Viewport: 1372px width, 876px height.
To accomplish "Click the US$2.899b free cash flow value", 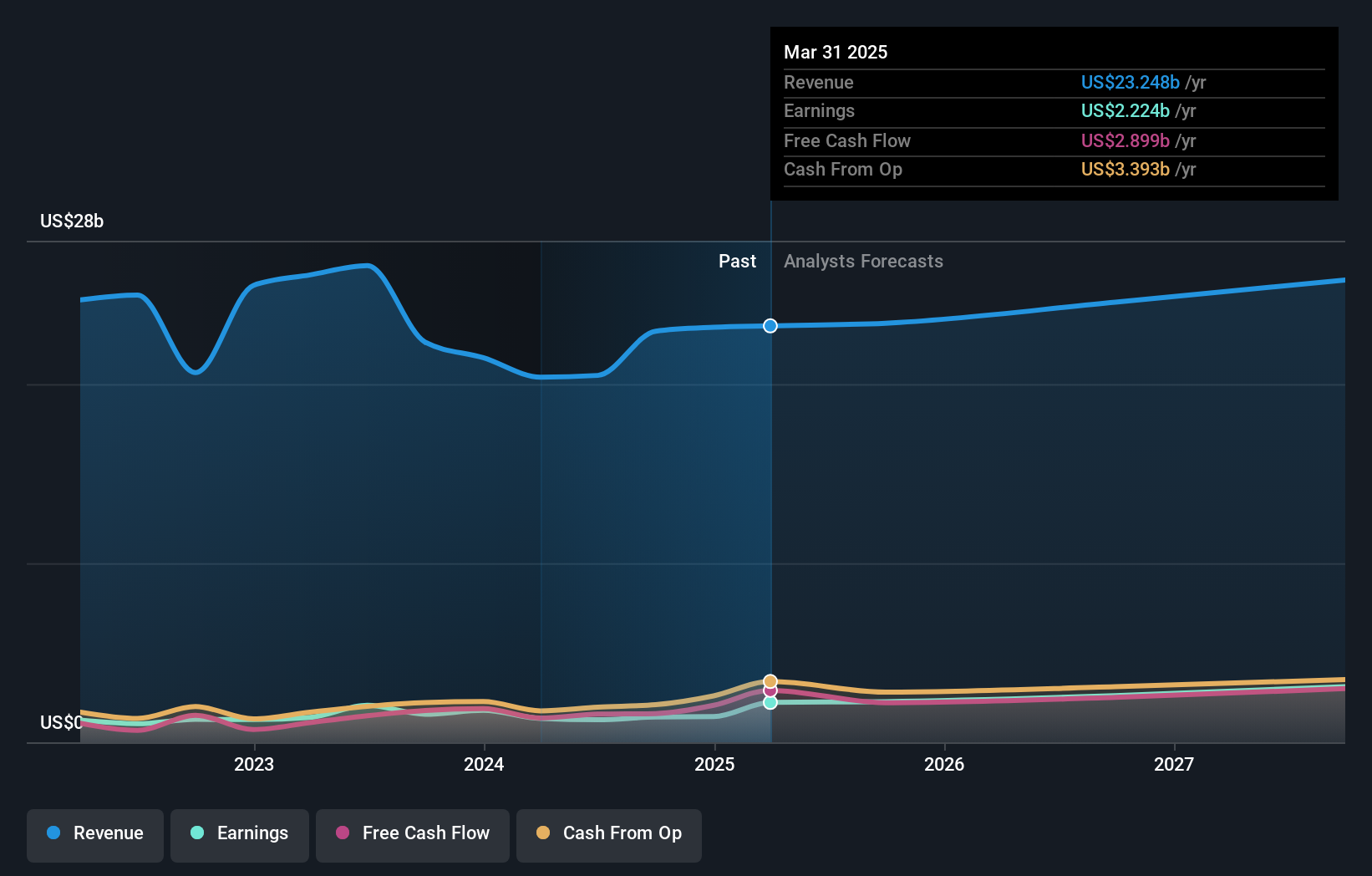I will tap(1125, 140).
